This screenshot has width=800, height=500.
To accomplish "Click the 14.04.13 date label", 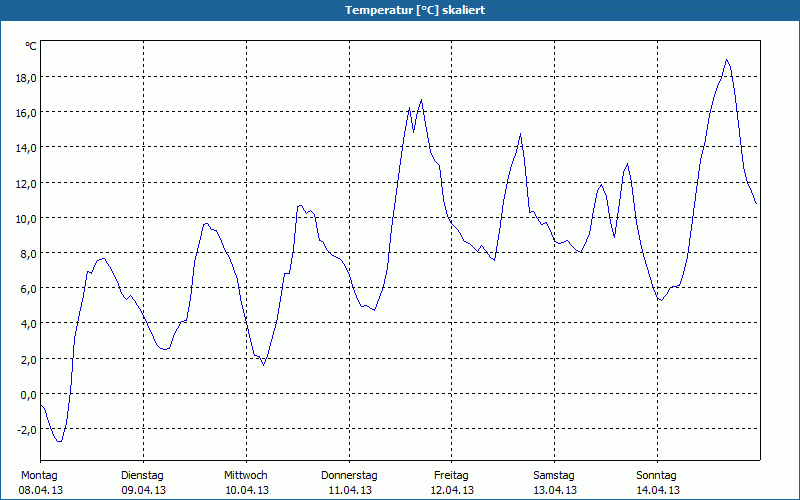I will coord(658,490).
